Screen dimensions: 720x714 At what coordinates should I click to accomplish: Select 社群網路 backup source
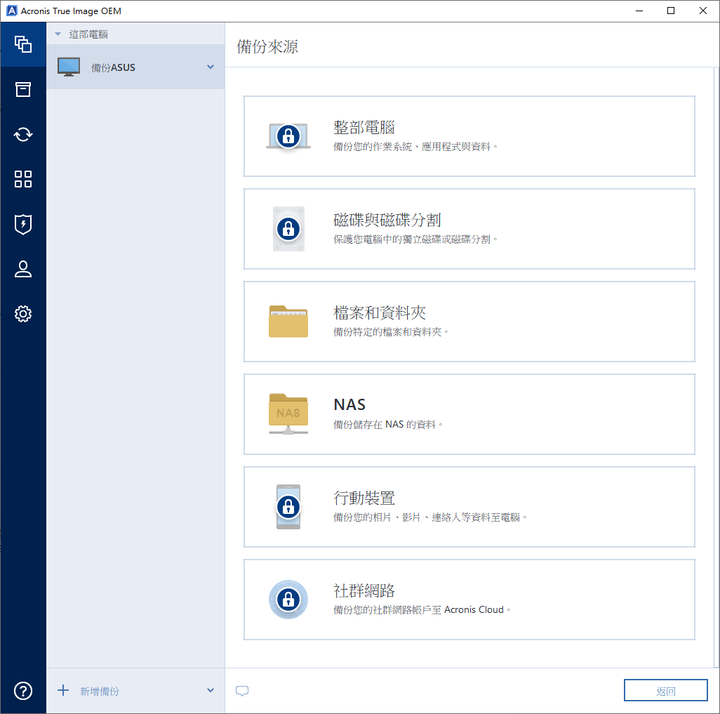pyautogui.click(x=469, y=600)
